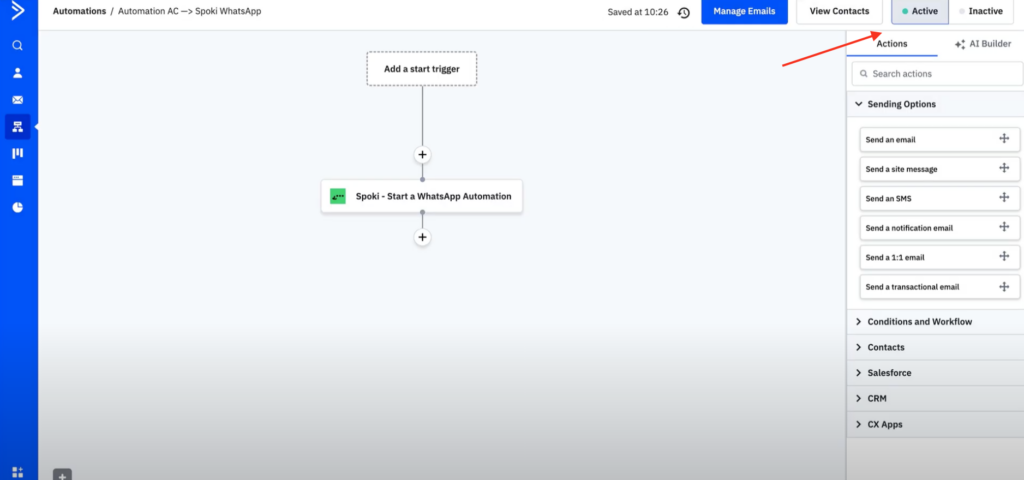Open Deals pipeline sidebar icon
Viewport: 1024px width, 480px height.
17,153
